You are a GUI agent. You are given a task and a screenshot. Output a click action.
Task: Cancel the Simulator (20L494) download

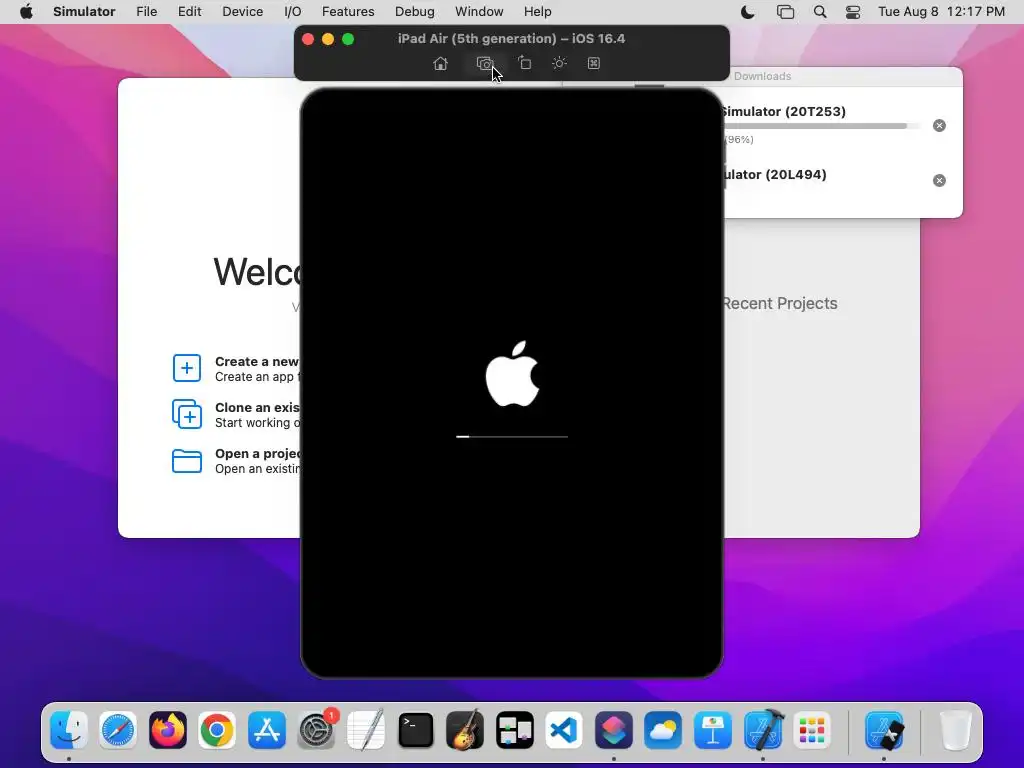tap(939, 180)
